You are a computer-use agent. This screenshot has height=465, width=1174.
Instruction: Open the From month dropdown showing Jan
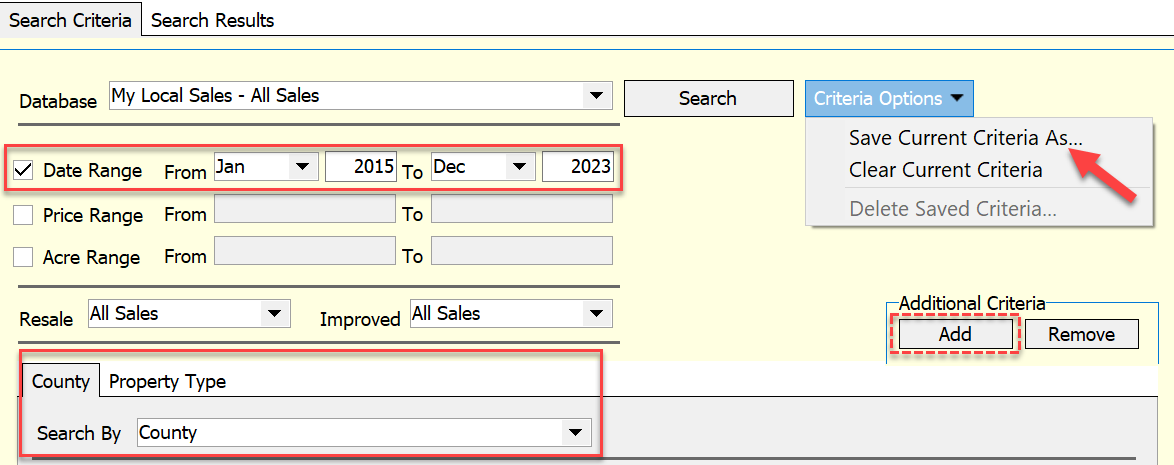click(x=267, y=167)
